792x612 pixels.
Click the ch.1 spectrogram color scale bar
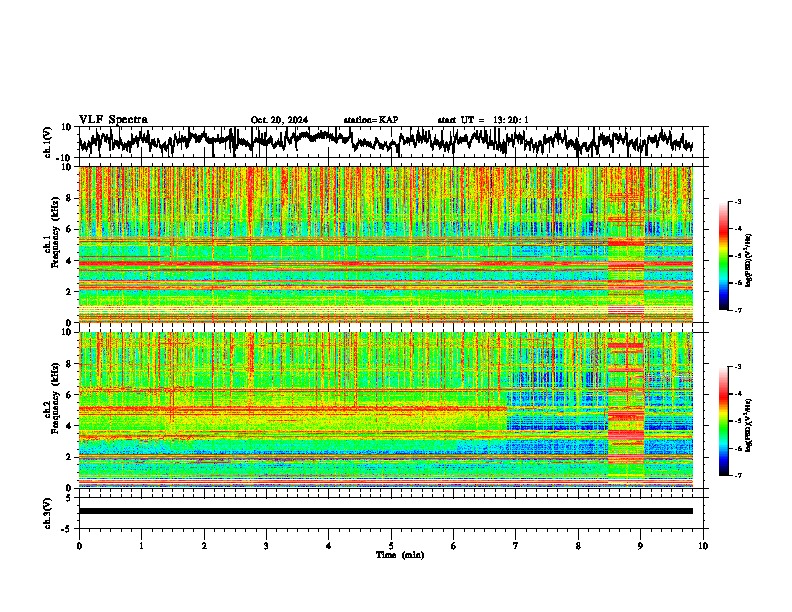(x=723, y=256)
